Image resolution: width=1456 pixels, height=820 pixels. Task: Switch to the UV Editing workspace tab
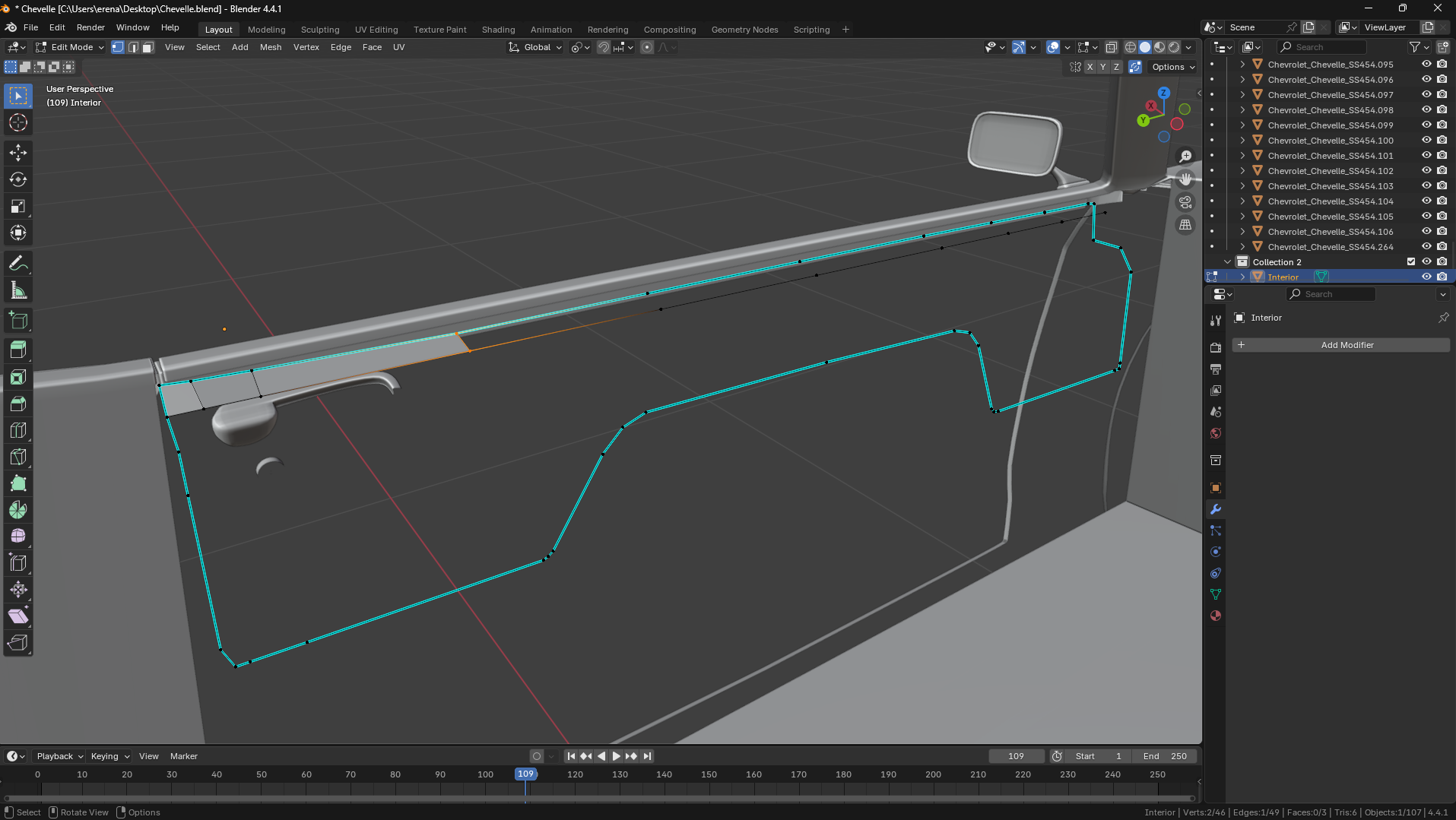tap(376, 30)
